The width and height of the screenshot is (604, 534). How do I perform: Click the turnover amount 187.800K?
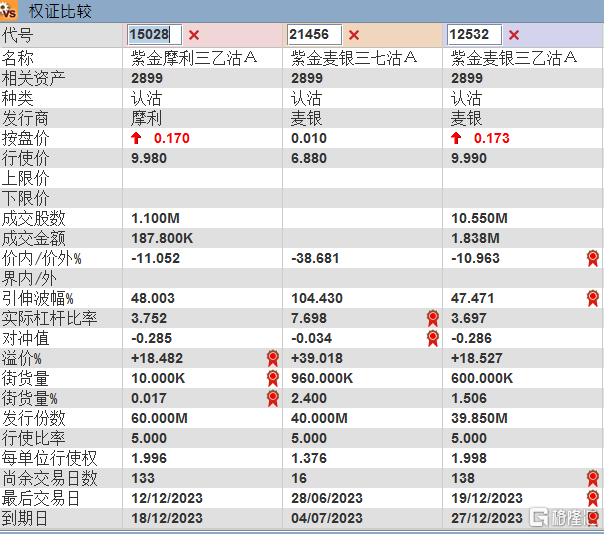click(x=162, y=238)
